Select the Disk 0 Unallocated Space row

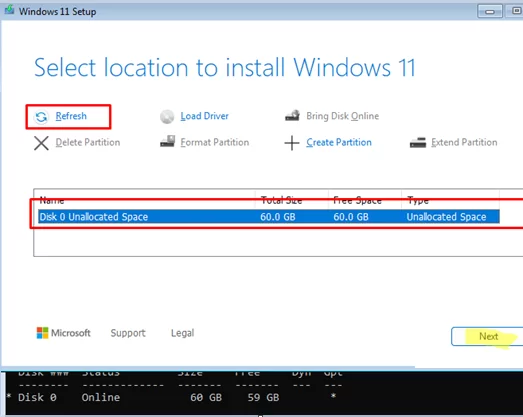[269, 217]
